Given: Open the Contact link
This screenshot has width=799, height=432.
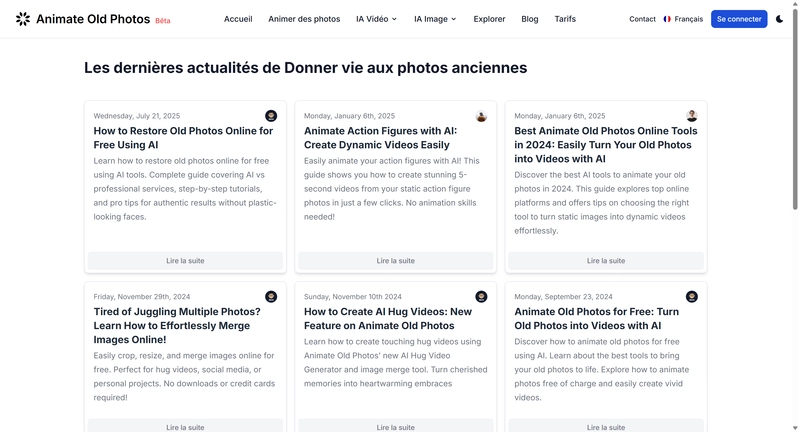Looking at the screenshot, I should coord(642,19).
